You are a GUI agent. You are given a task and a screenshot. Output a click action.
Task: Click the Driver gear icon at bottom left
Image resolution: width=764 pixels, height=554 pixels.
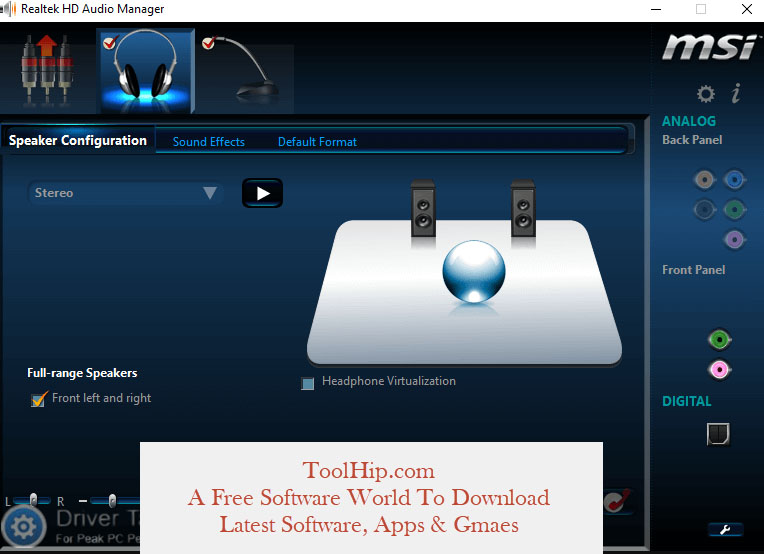[x=23, y=526]
